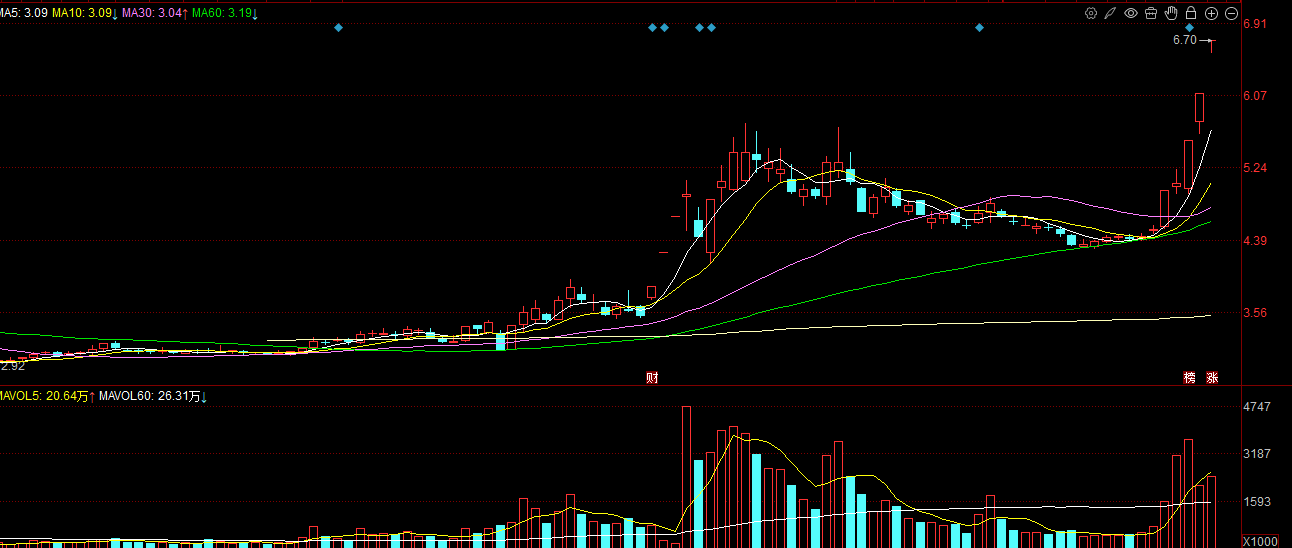Screen dimensions: 1292x548
Task: Click the 4.39 price axis label
Action: tap(1255, 241)
